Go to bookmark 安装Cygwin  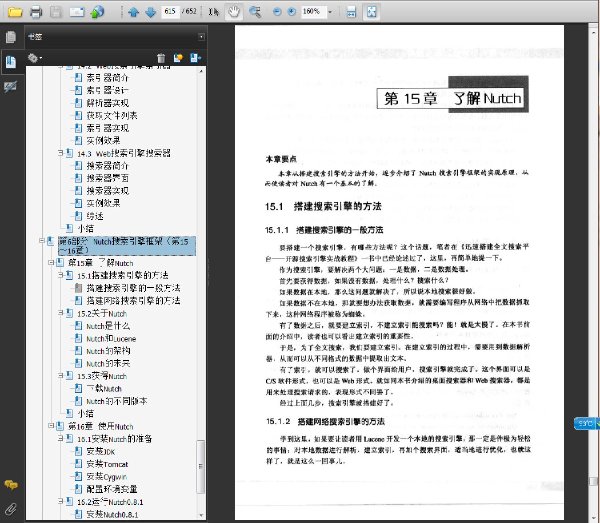106,476
